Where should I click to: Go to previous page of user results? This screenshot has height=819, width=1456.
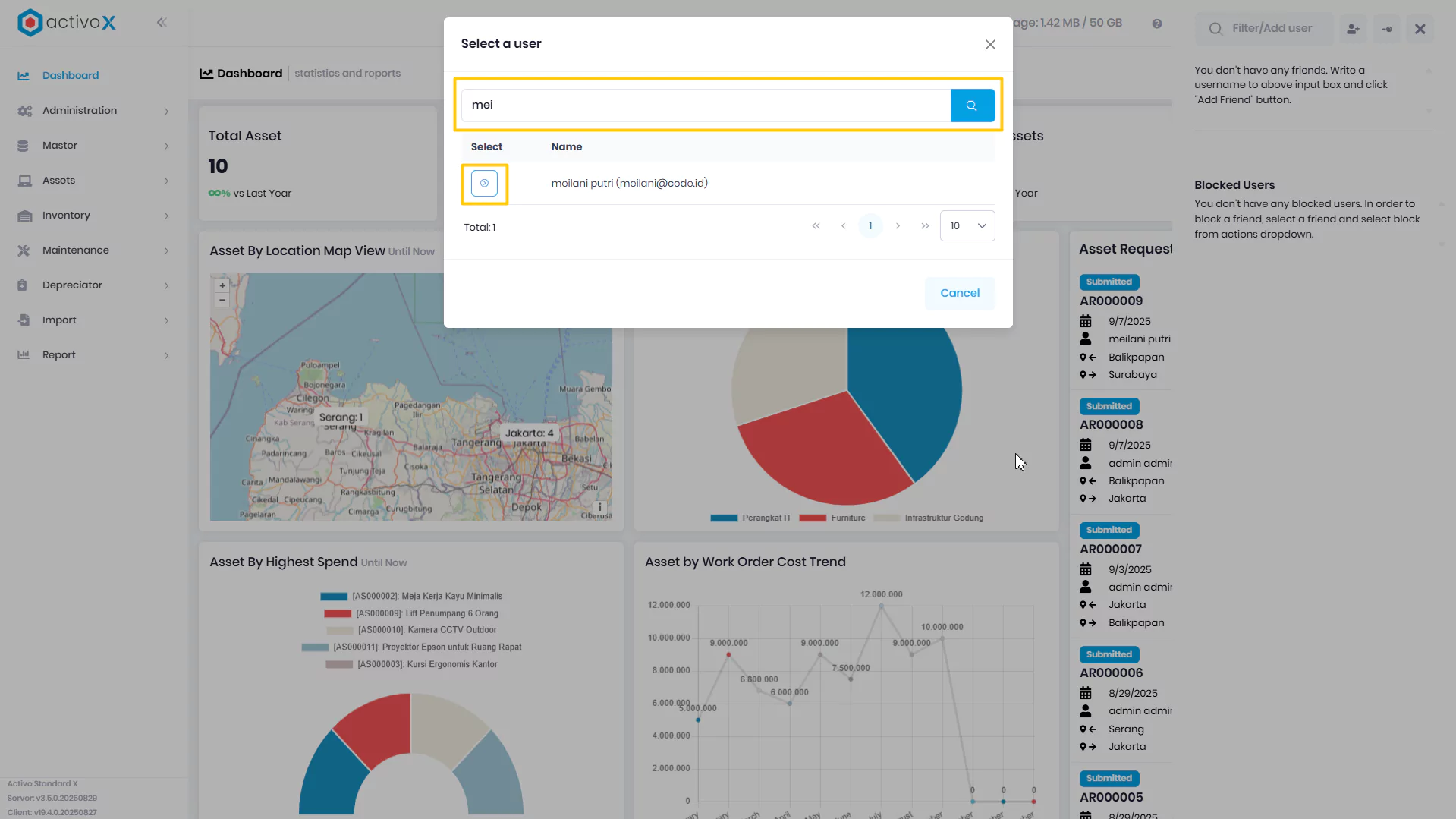(843, 226)
